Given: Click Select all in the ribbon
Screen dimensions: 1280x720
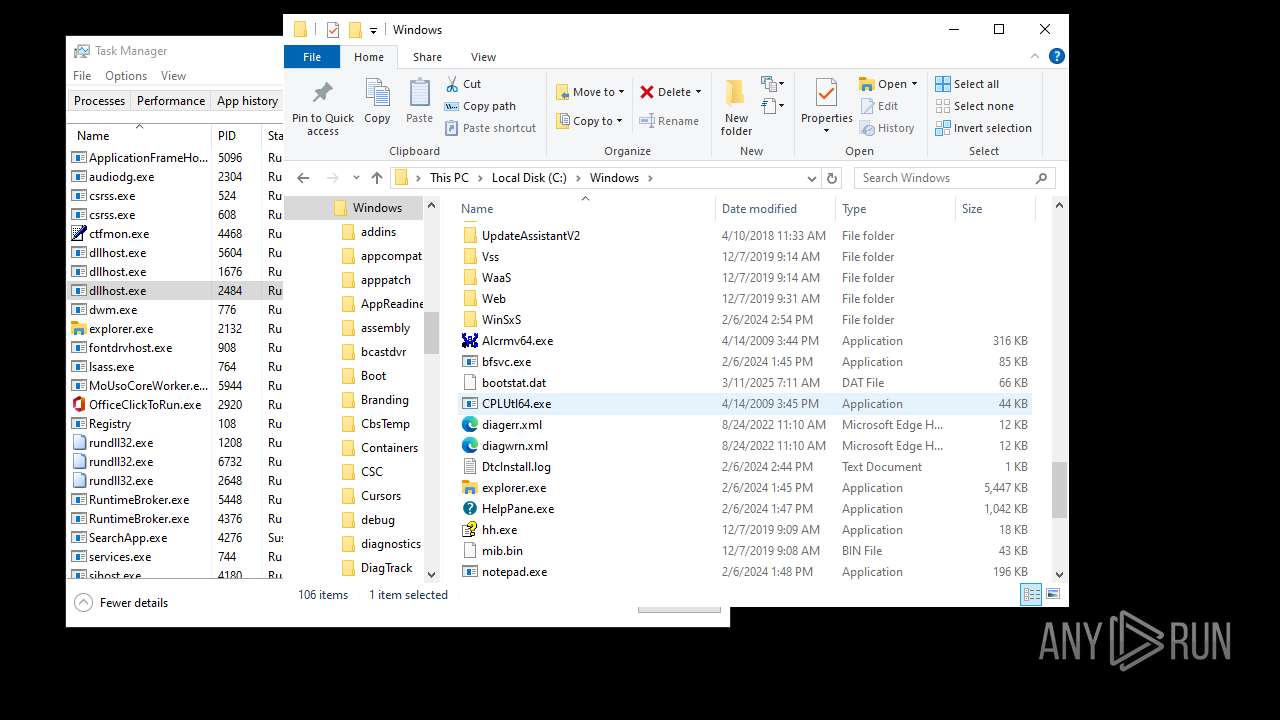Looking at the screenshot, I should tap(967, 84).
